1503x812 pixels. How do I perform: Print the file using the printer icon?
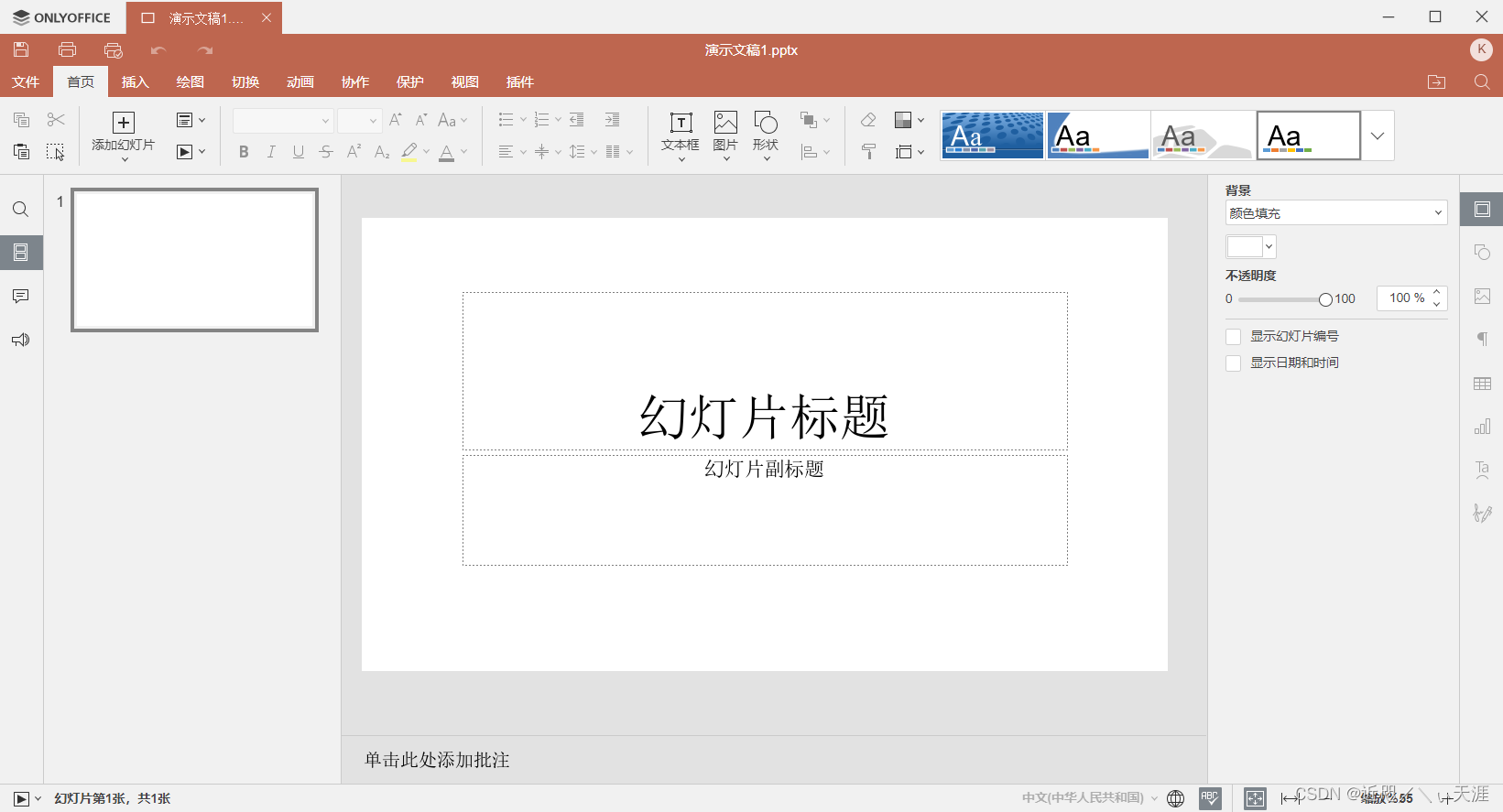67,50
